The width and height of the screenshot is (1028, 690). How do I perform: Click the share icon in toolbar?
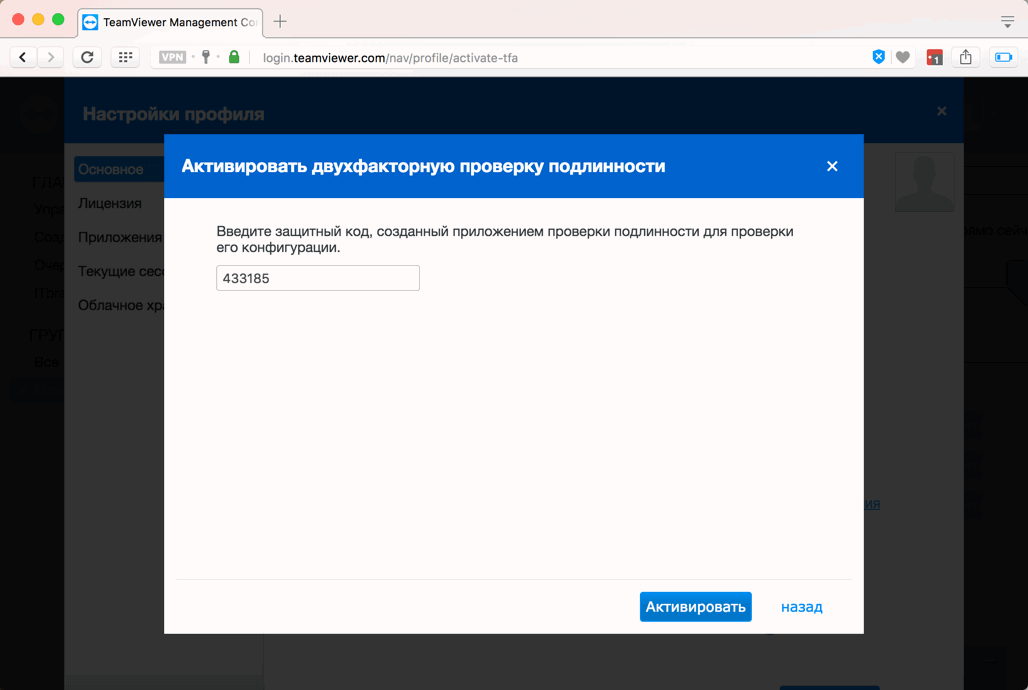[x=966, y=57]
